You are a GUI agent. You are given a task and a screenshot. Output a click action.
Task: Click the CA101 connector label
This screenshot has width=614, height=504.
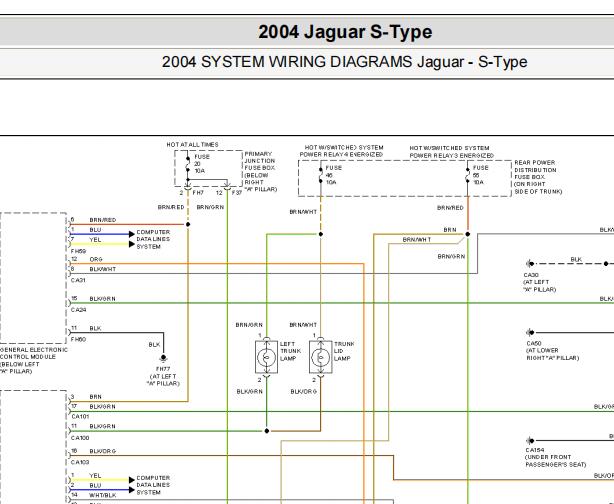point(80,416)
